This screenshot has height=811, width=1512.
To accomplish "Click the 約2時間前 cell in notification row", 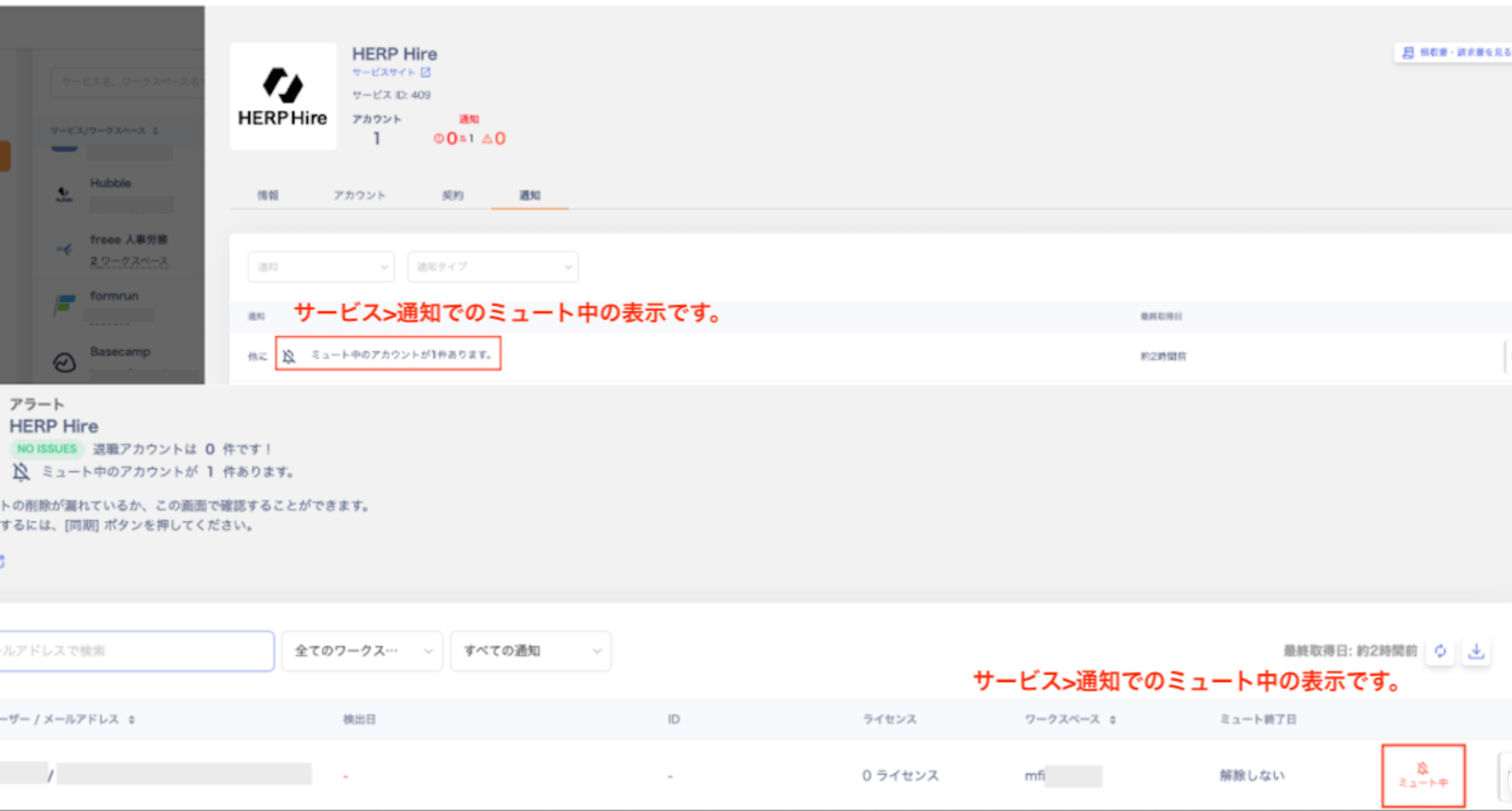I will [x=1163, y=356].
